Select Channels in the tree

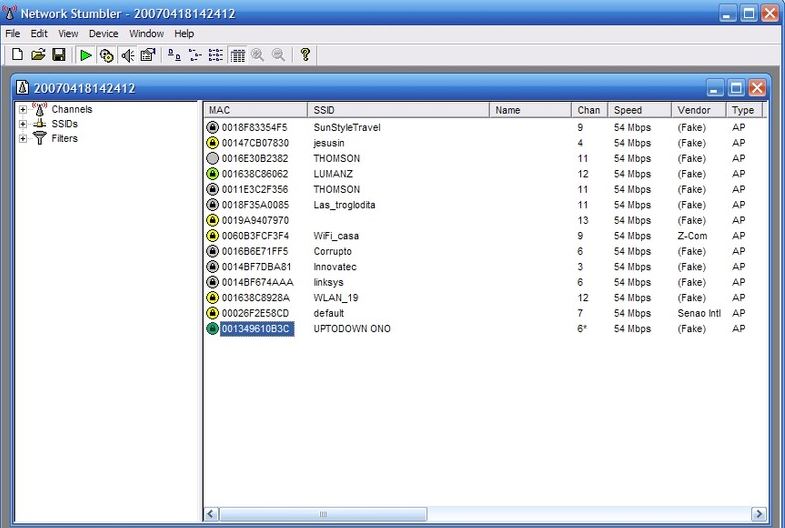pos(72,109)
